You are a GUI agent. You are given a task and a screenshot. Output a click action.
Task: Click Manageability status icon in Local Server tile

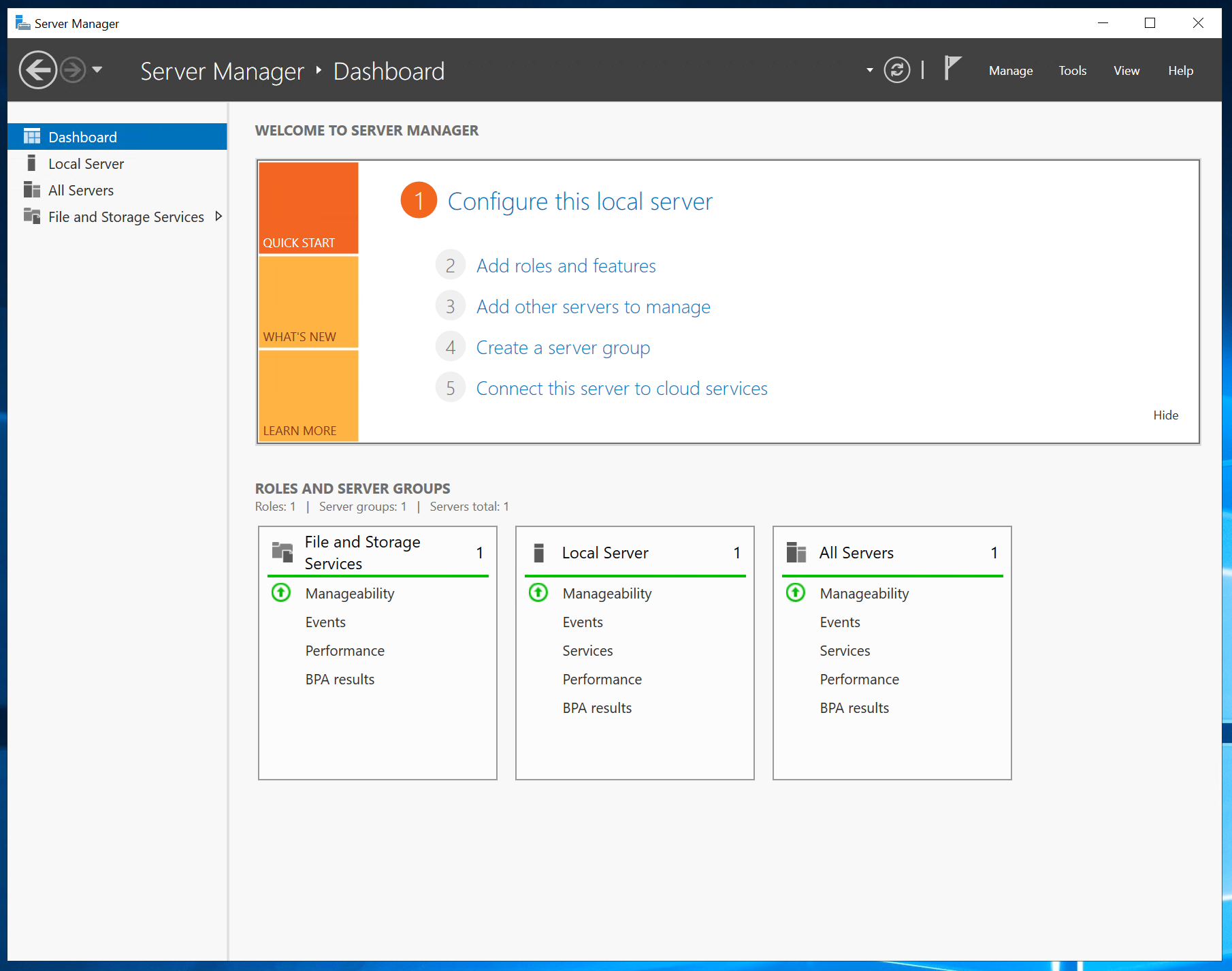coord(538,592)
